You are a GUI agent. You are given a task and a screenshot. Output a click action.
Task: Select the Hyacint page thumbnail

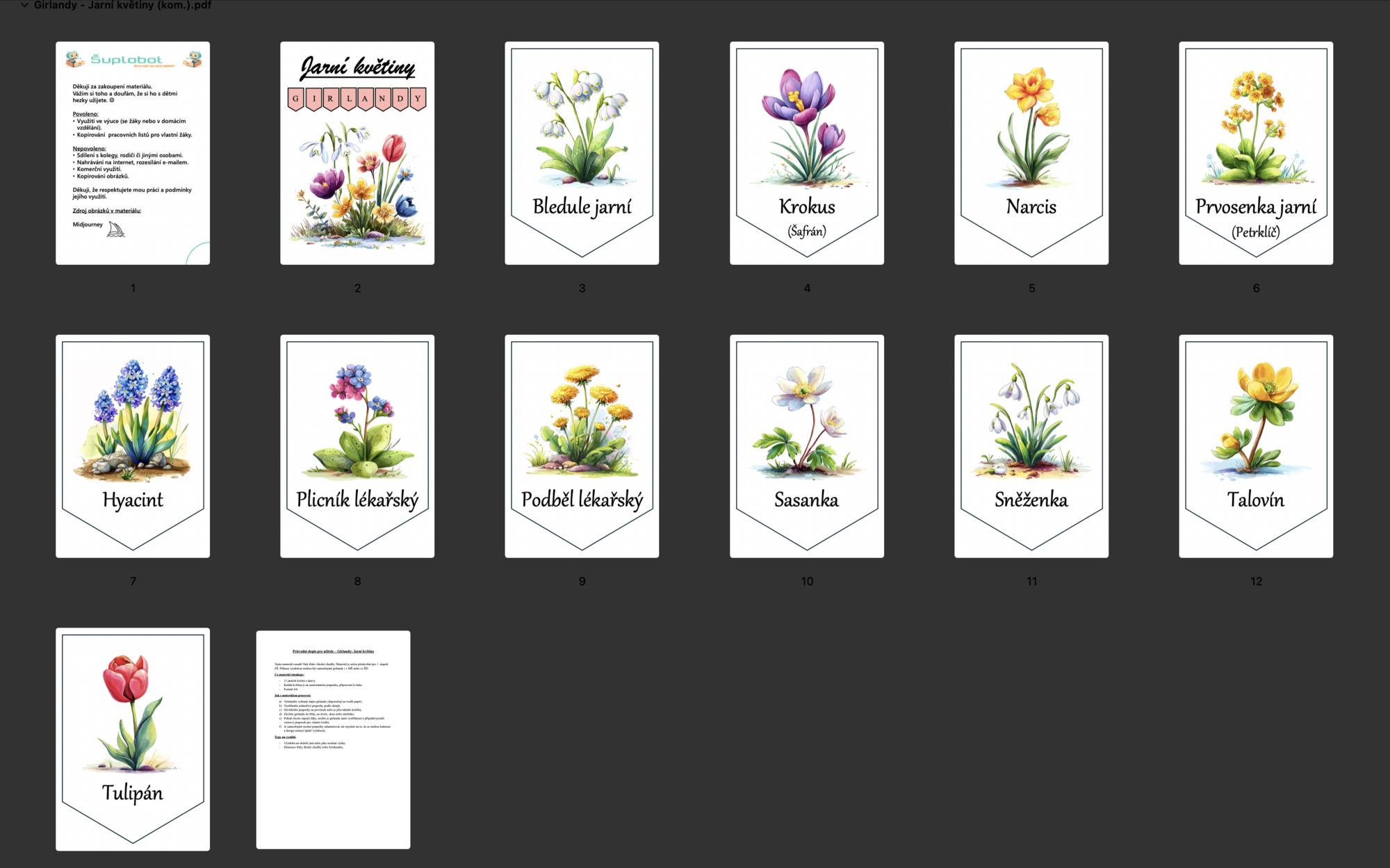133,446
